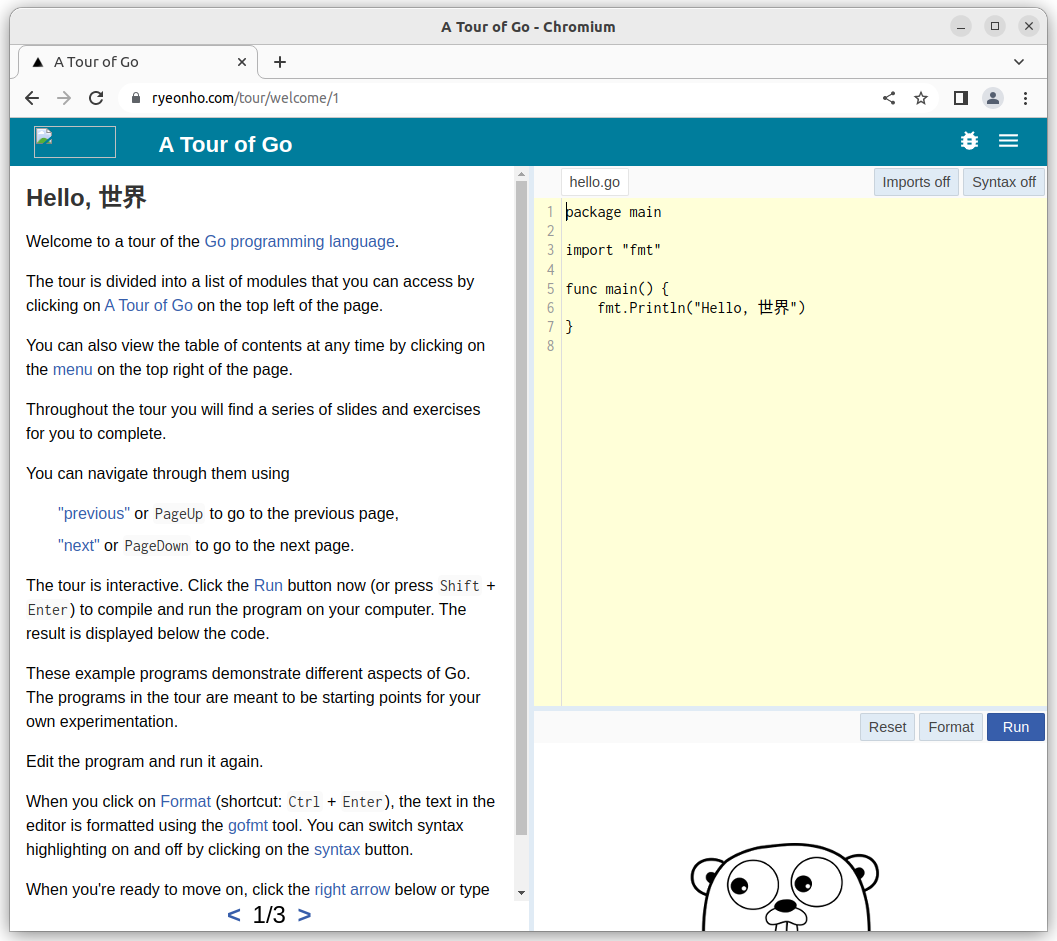Close the A Tour of Go tab
Viewport: 1057px width, 941px height.
coord(242,62)
